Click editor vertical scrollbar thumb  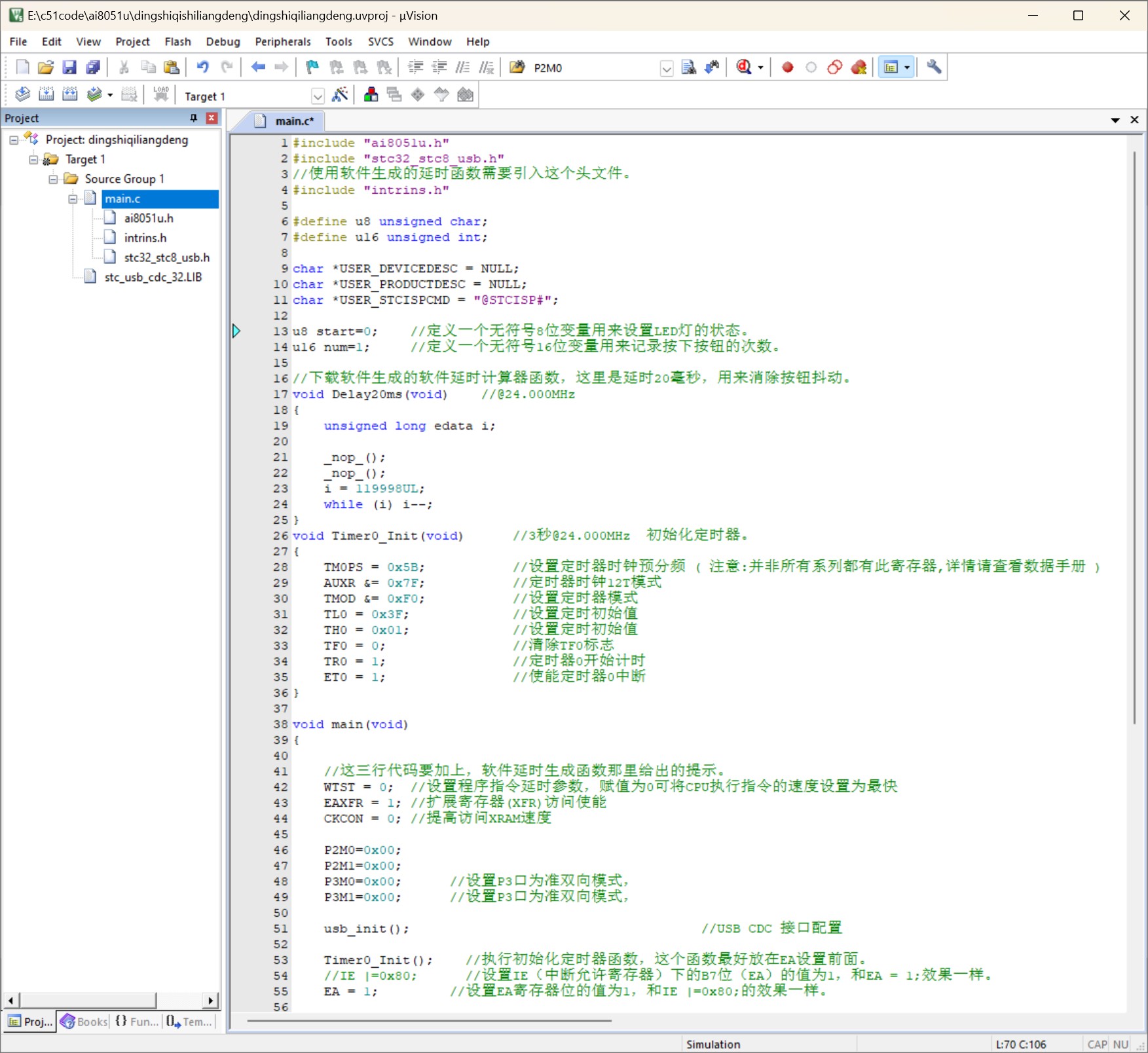[x=1134, y=437]
